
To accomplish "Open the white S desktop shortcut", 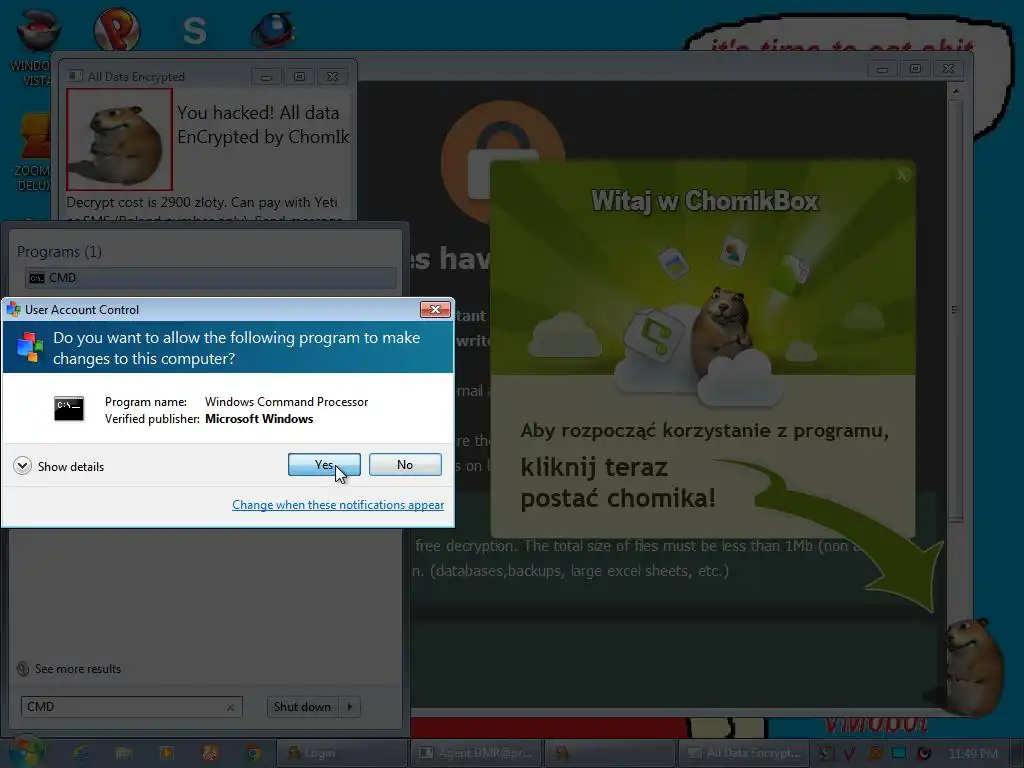I will (194, 30).
